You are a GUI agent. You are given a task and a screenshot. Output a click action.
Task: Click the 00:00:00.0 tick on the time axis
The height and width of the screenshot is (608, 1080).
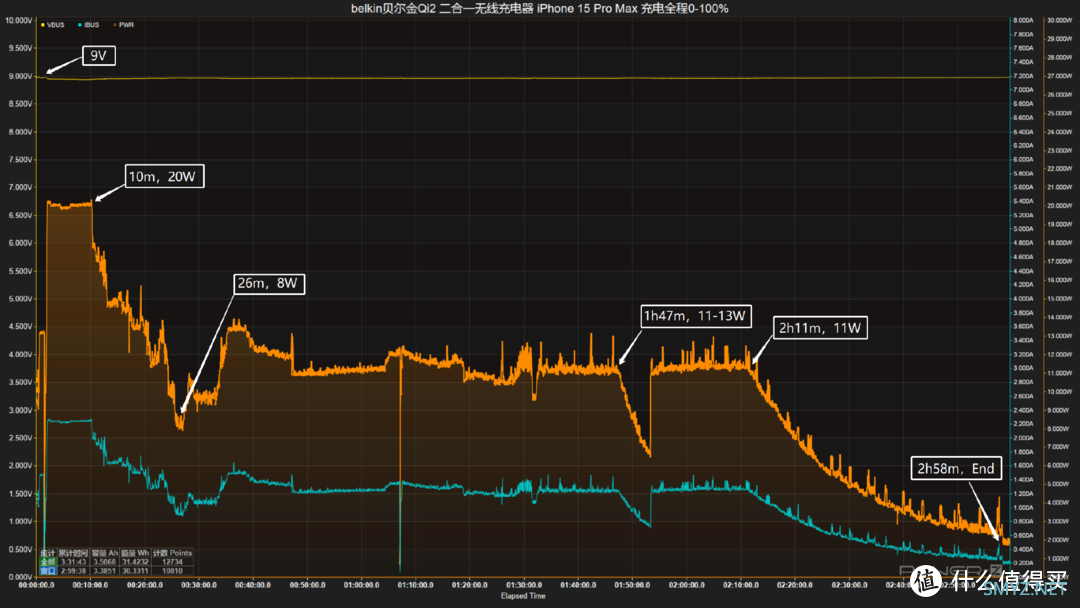coord(37,585)
